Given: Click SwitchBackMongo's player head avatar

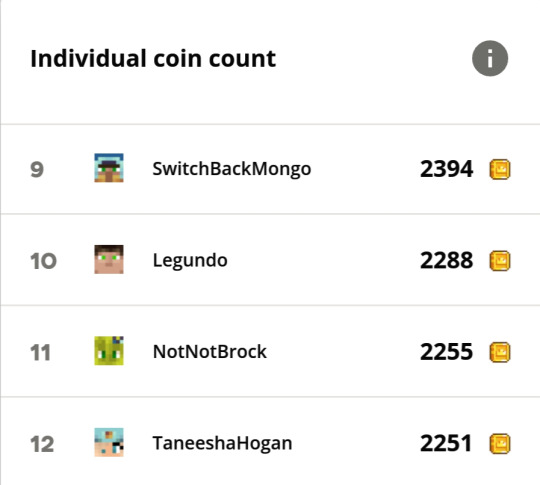Looking at the screenshot, I should pyautogui.click(x=109, y=168).
